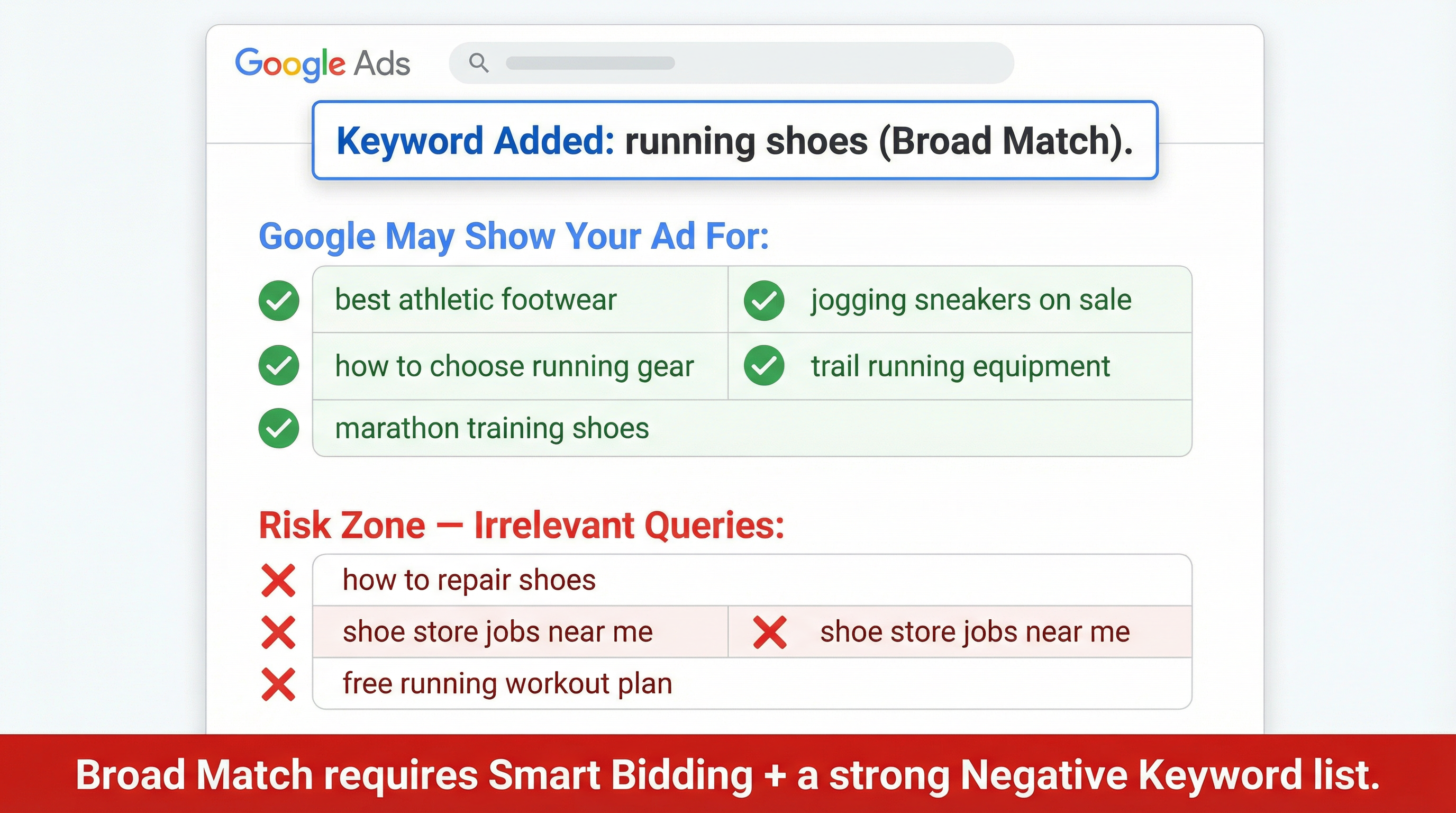Pick the "free running workout plan" row
Image resolution: width=1456 pixels, height=813 pixels.
pyautogui.click(x=507, y=683)
